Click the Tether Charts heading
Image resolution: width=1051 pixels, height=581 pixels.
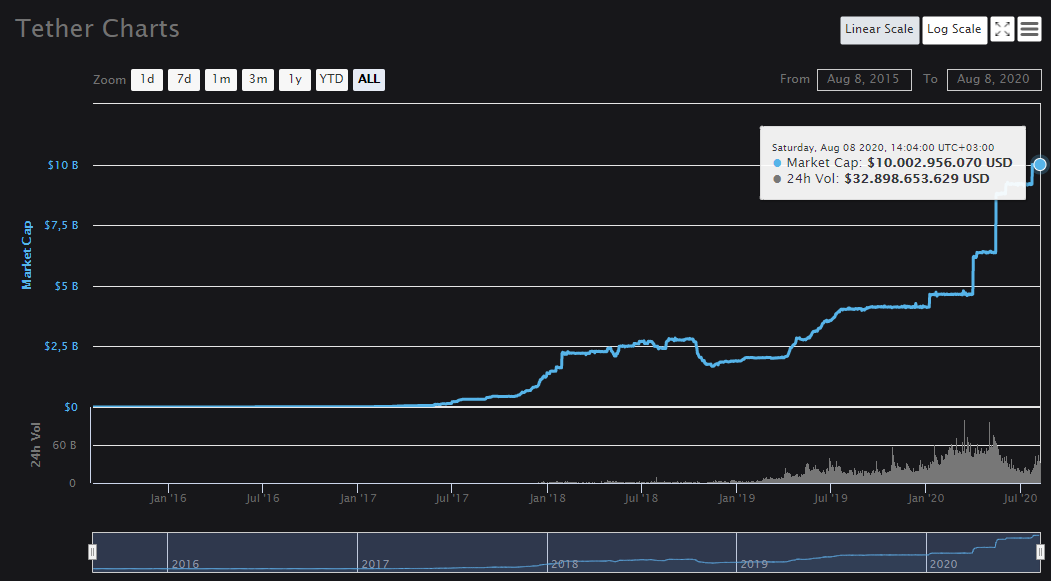[x=97, y=29]
